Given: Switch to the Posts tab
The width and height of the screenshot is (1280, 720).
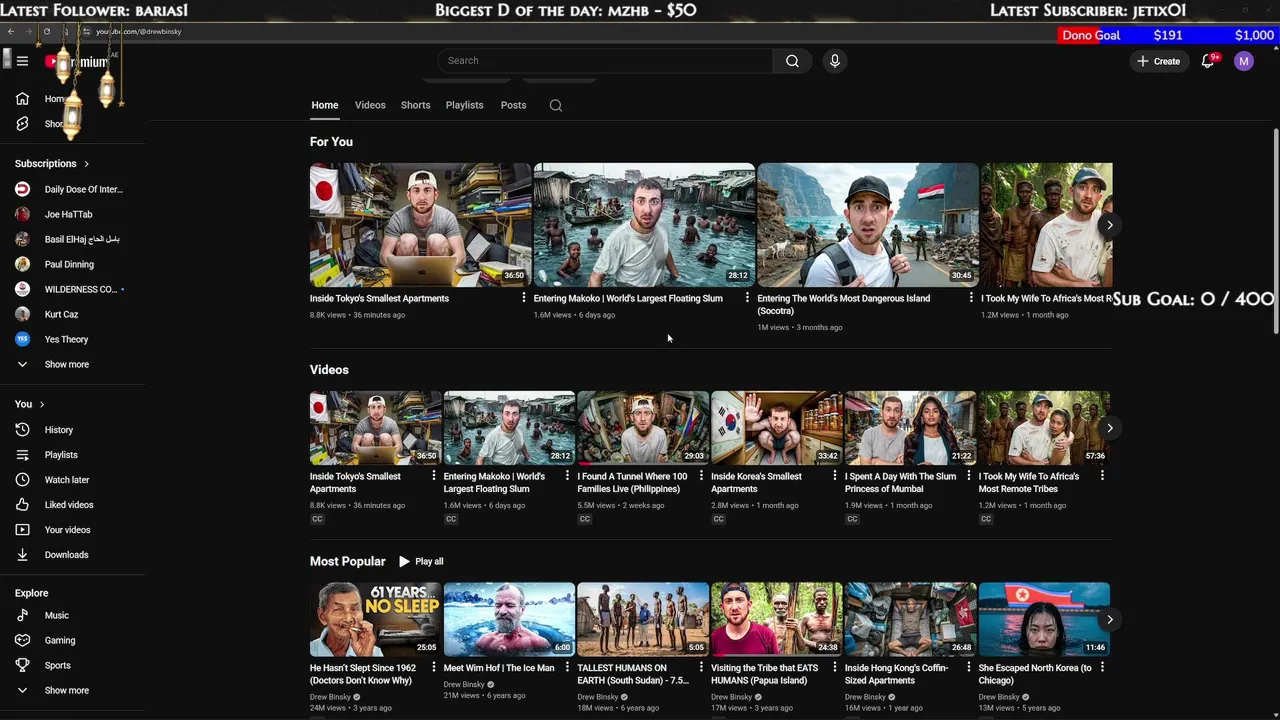Looking at the screenshot, I should pyautogui.click(x=513, y=105).
